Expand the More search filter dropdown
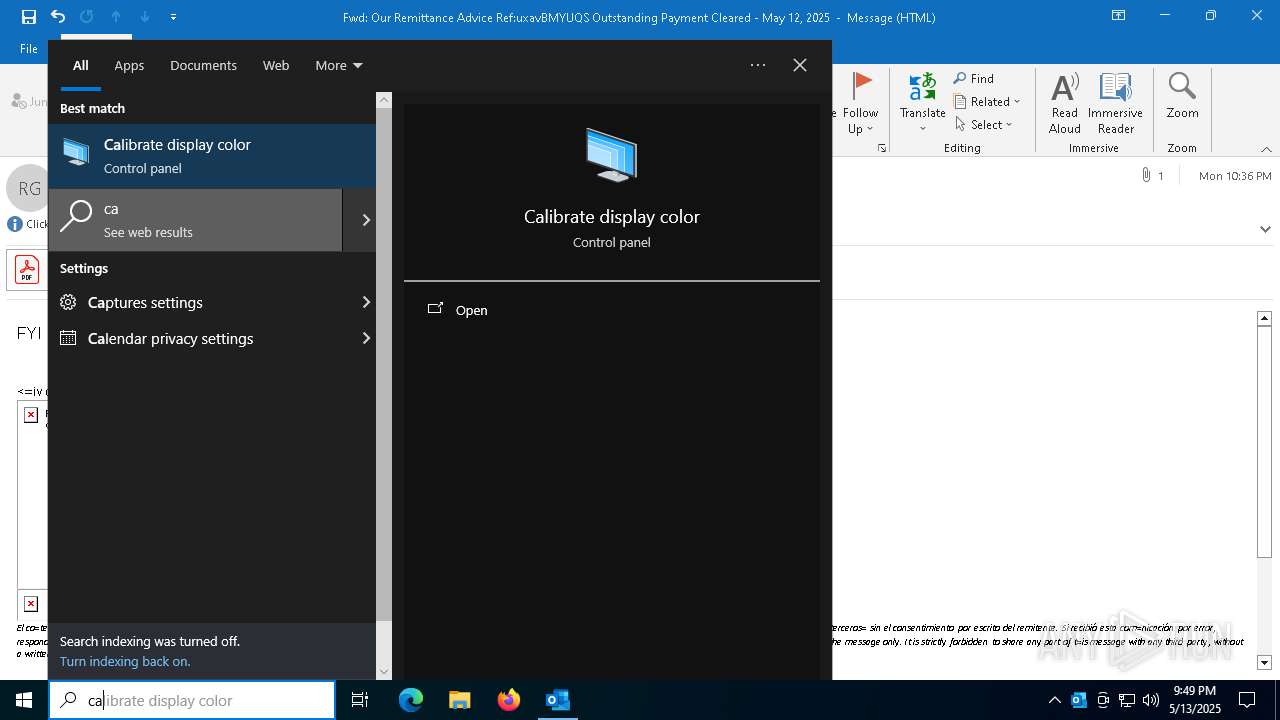 pos(339,65)
